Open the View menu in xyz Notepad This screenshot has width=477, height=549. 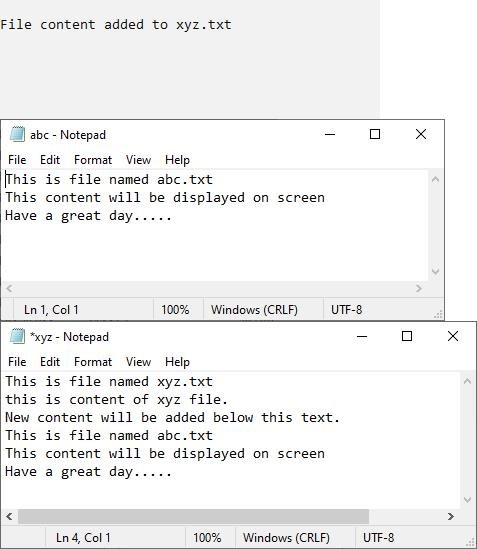coord(138,362)
